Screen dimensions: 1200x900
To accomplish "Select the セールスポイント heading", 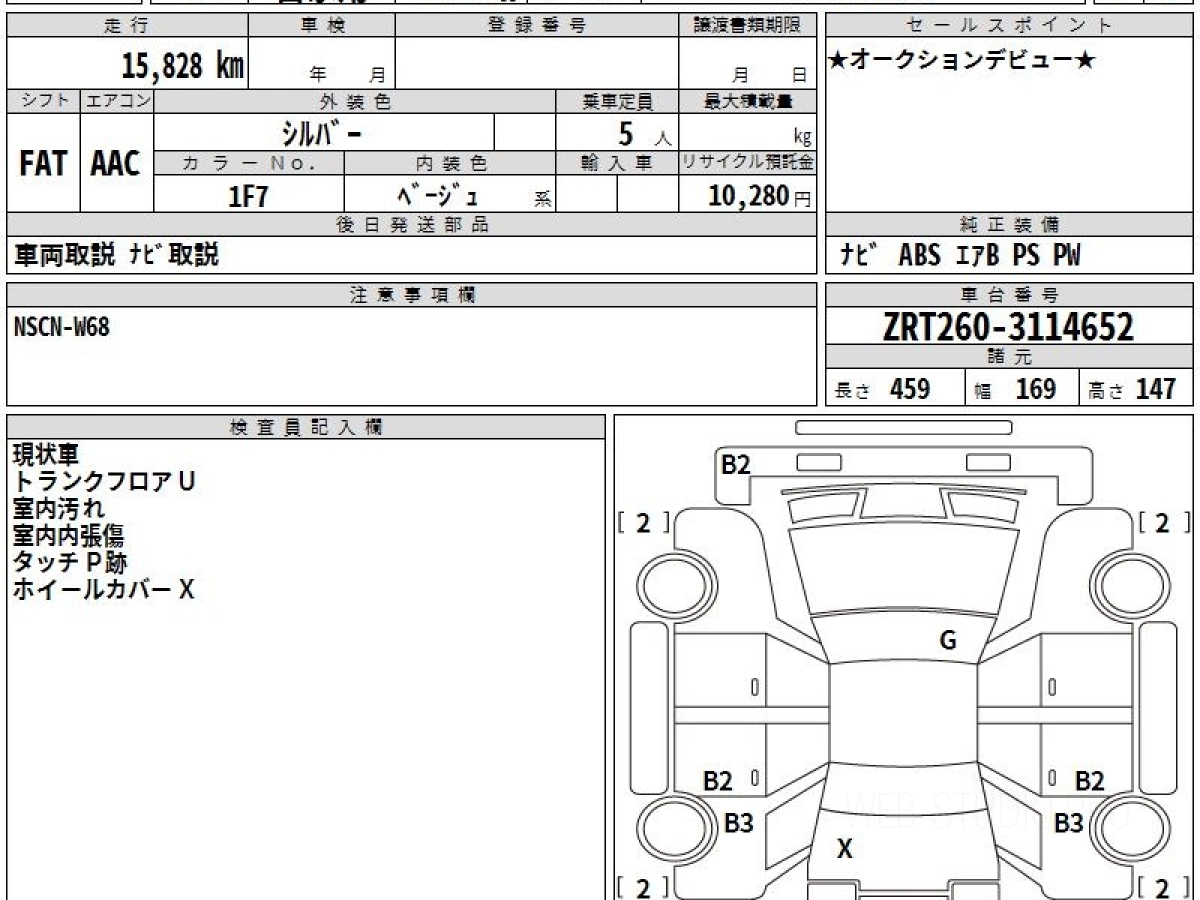I will tap(1010, 26).
